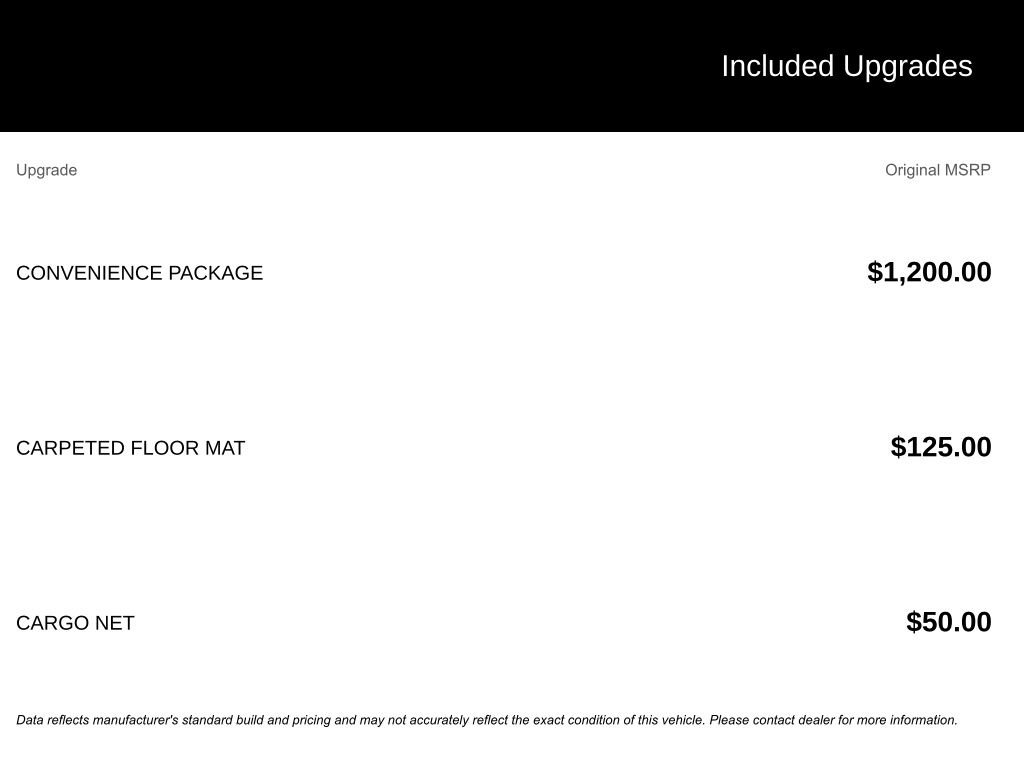Select the CARGO NET upgrade name
Screen dimensions: 1024x768
coord(75,623)
